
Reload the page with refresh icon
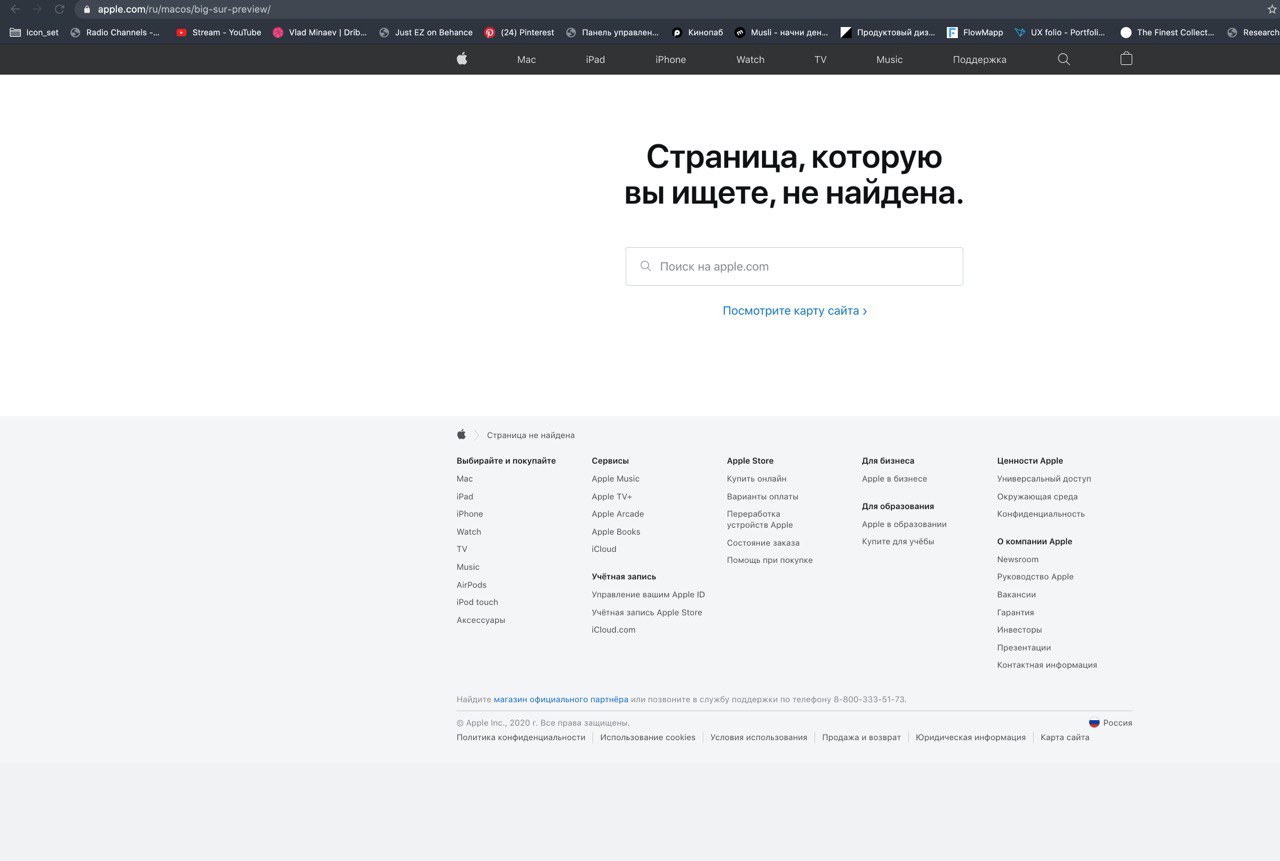point(60,9)
